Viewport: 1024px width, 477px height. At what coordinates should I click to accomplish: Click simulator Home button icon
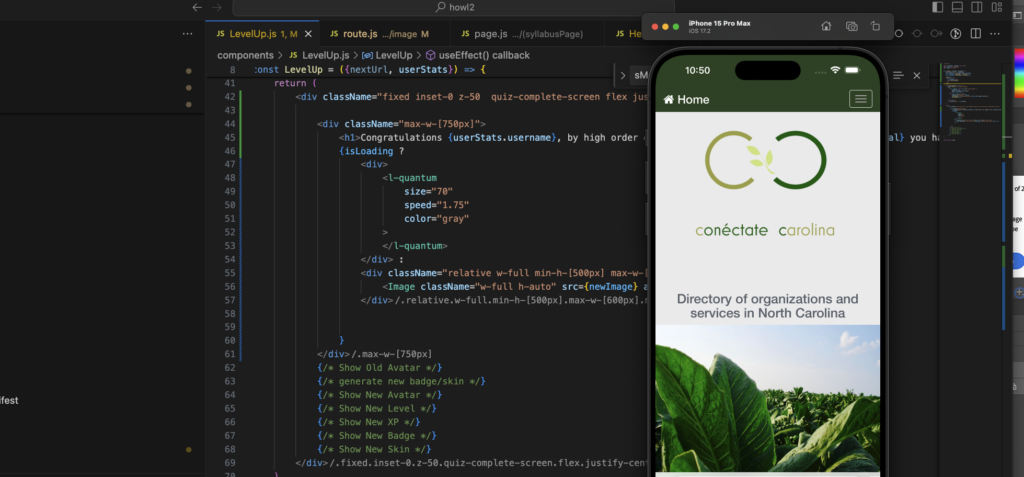tap(826, 26)
